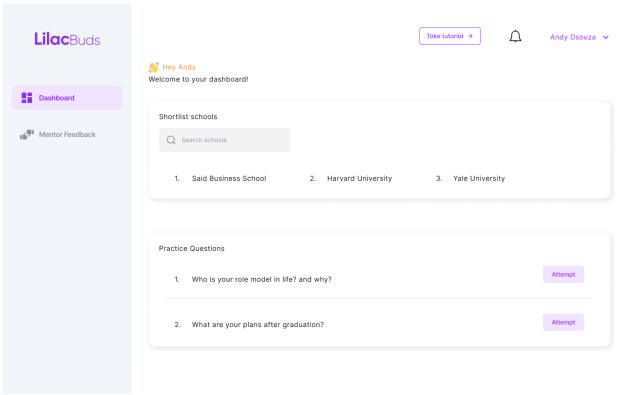Click the Take tutorial button
This screenshot has height=395, width=628.
pyautogui.click(x=450, y=36)
